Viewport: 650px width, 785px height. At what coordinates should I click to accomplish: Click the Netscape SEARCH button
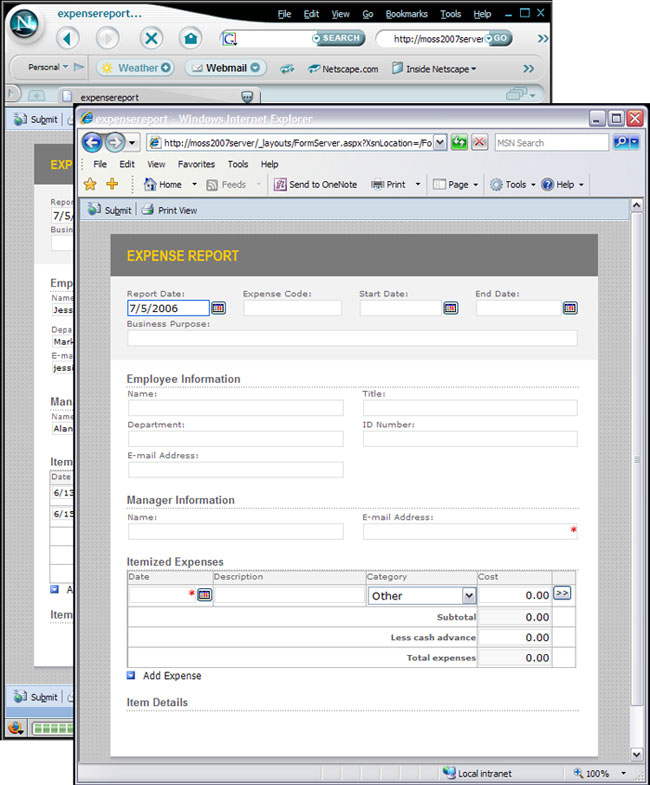click(x=338, y=38)
